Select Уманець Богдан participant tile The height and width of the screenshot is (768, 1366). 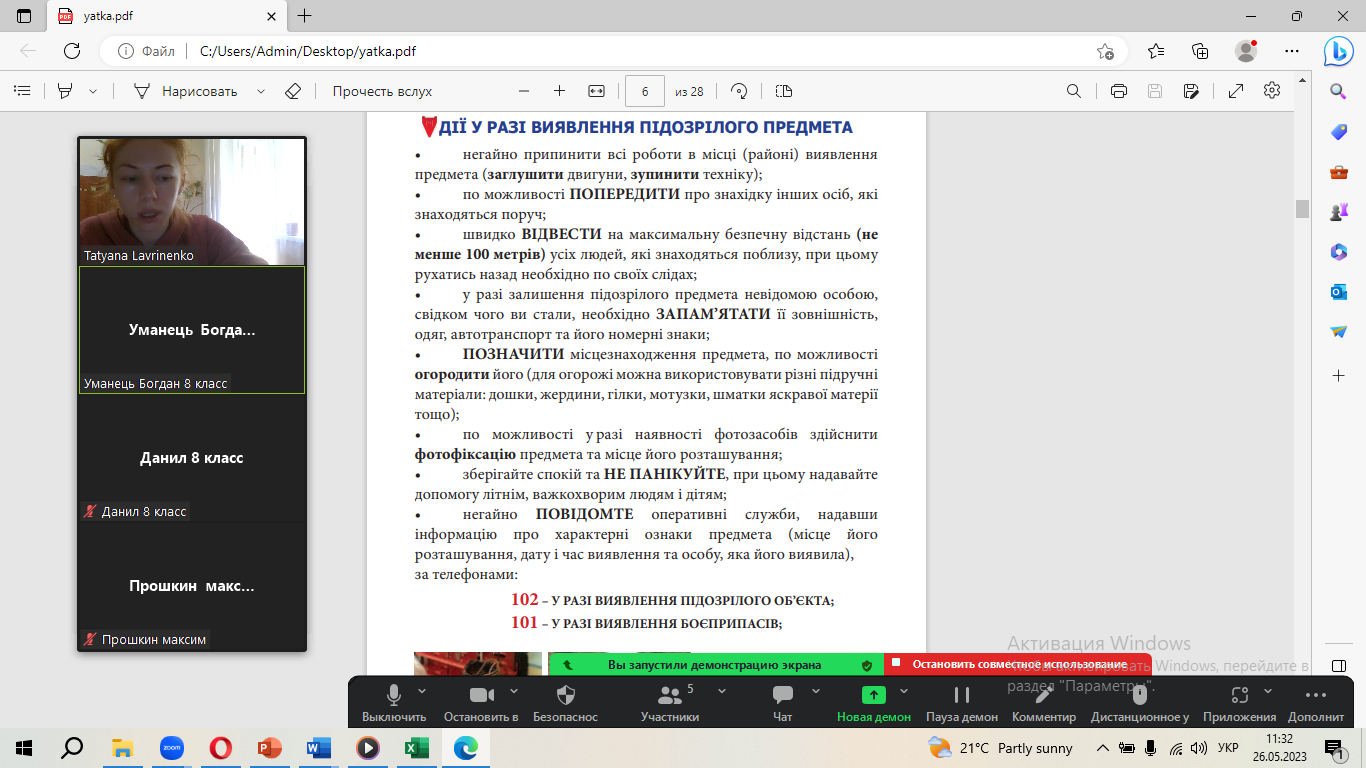pyautogui.click(x=192, y=330)
